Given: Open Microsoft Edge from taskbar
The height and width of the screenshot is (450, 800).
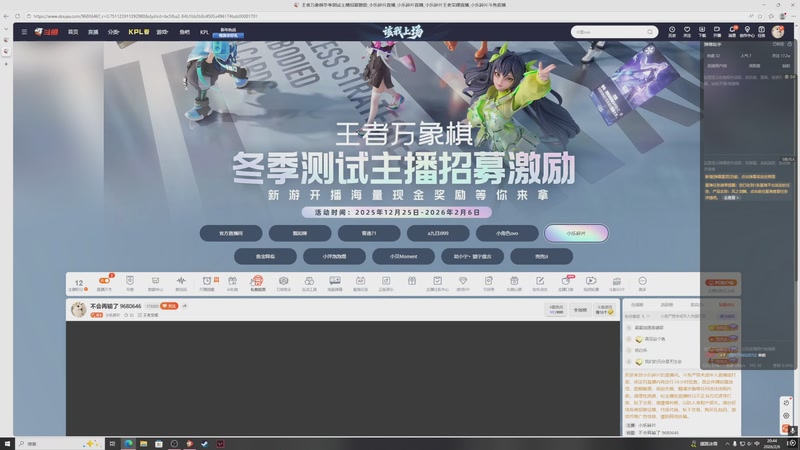Looking at the screenshot, I should point(128,444).
